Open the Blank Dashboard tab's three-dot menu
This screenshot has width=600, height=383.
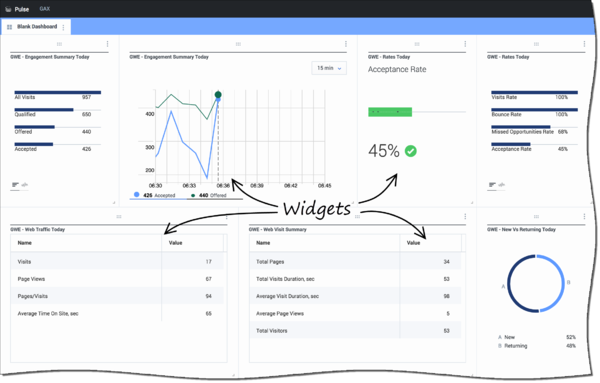[64, 27]
